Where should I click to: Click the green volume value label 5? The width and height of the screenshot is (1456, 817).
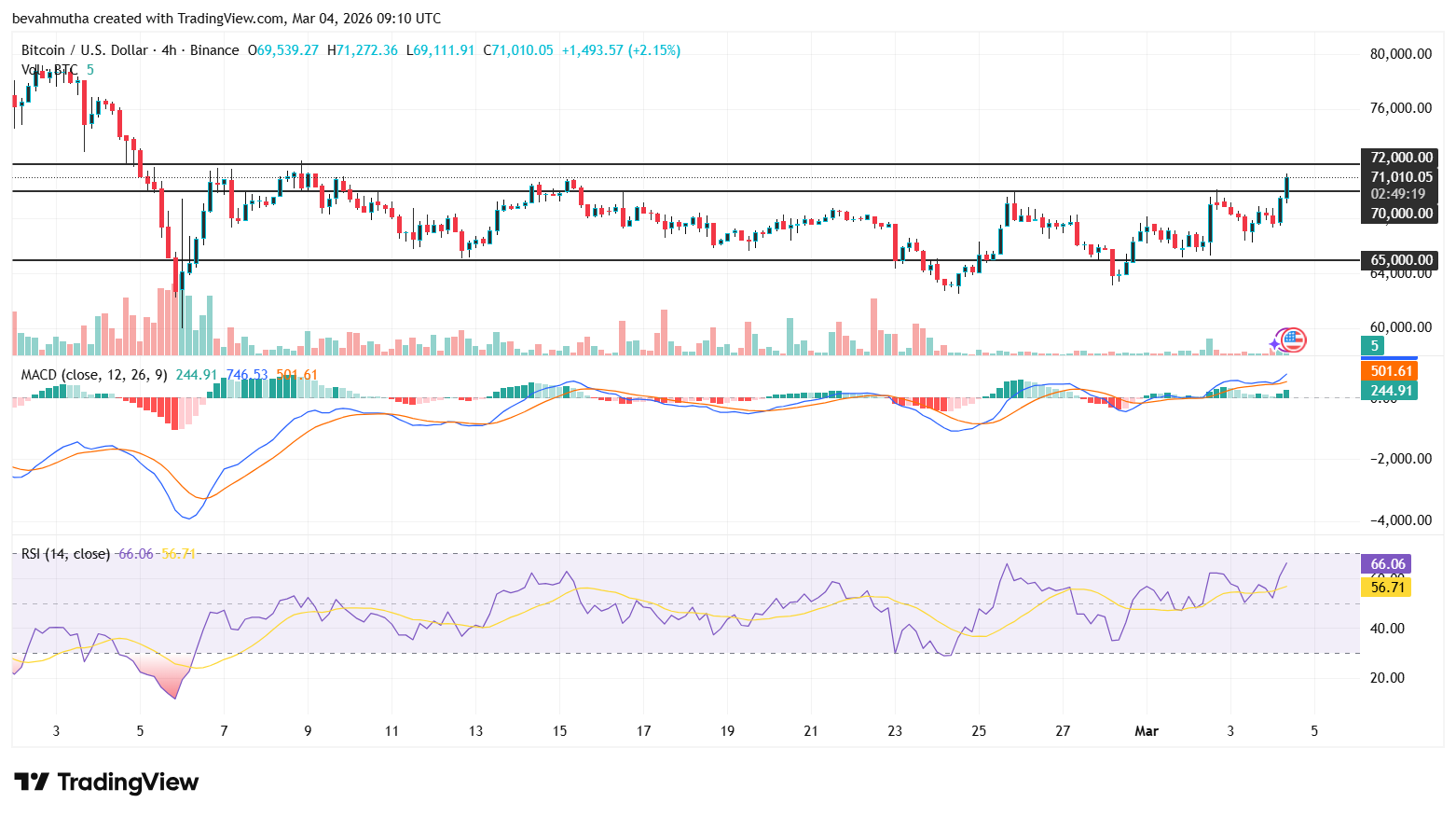click(x=1374, y=346)
